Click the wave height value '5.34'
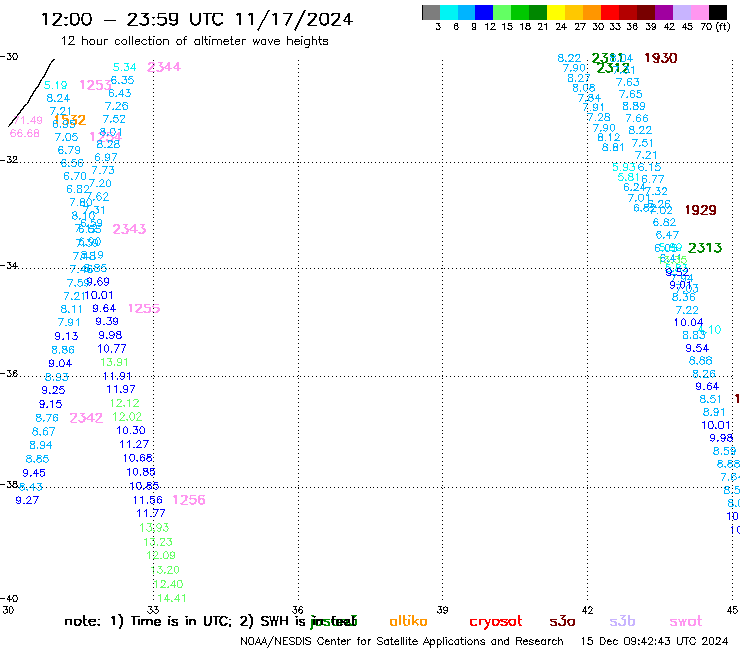This screenshot has height=650, width=740. pyautogui.click(x=125, y=68)
